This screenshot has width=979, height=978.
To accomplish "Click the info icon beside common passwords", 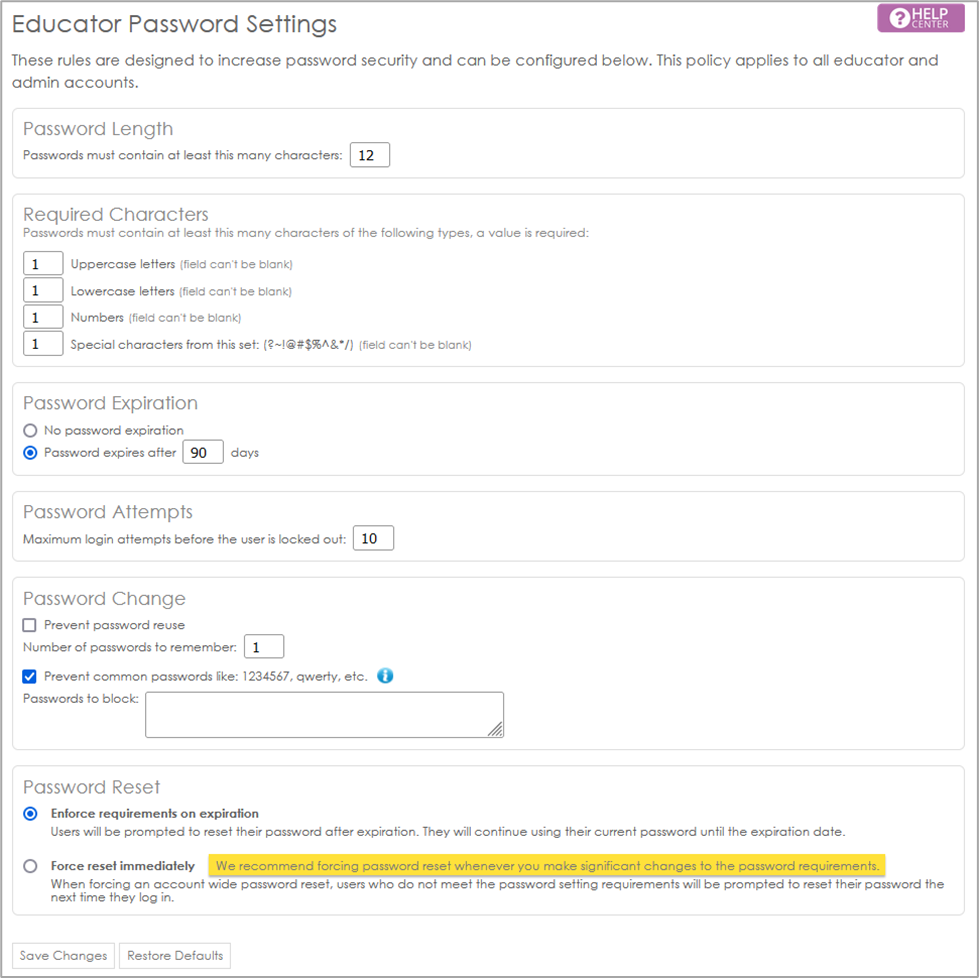I will [x=385, y=676].
